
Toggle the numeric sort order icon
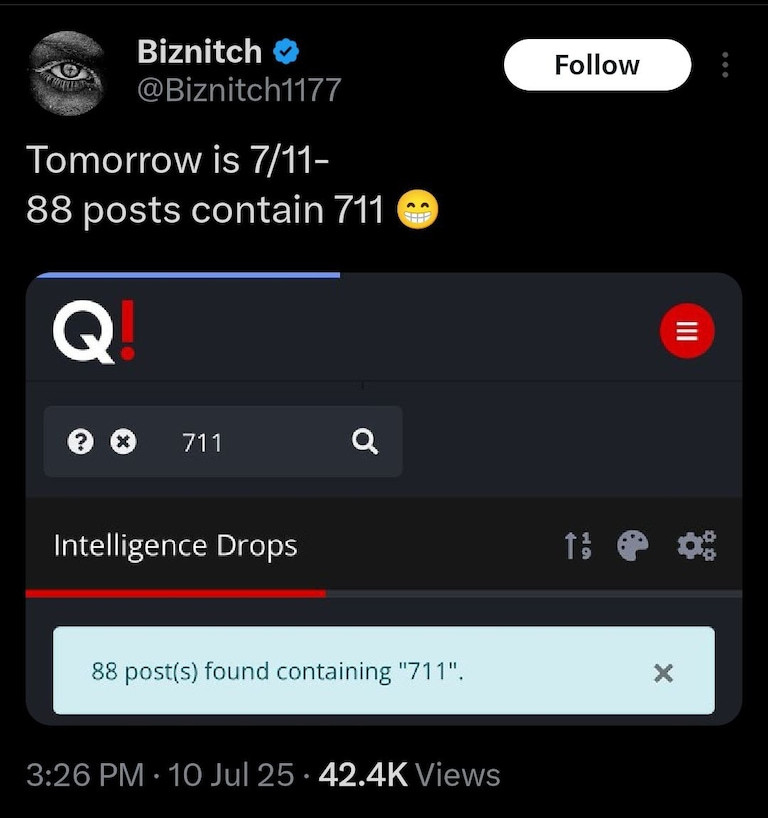[x=578, y=546]
